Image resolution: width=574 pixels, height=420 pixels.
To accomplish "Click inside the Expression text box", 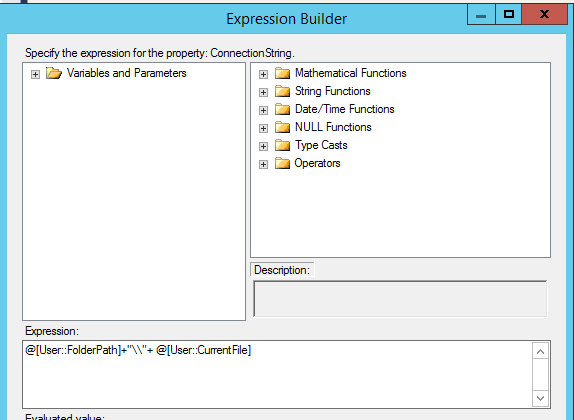I will (277, 374).
